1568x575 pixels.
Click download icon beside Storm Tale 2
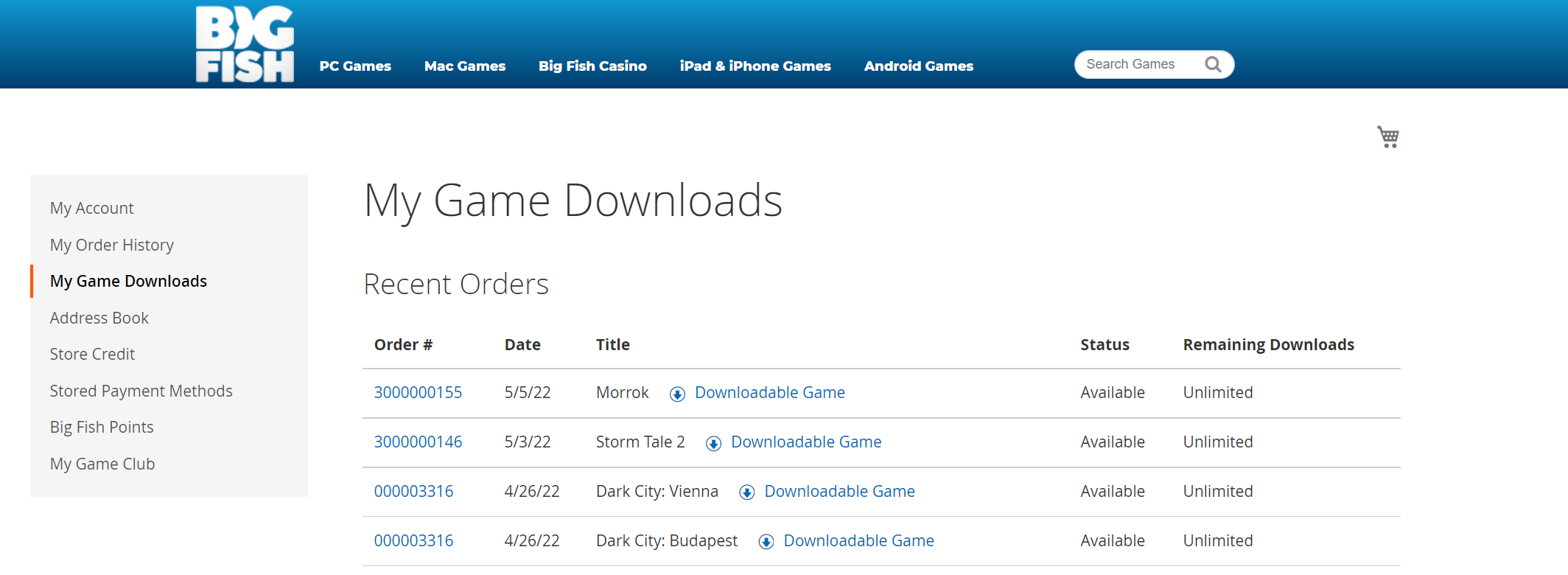pyautogui.click(x=713, y=443)
